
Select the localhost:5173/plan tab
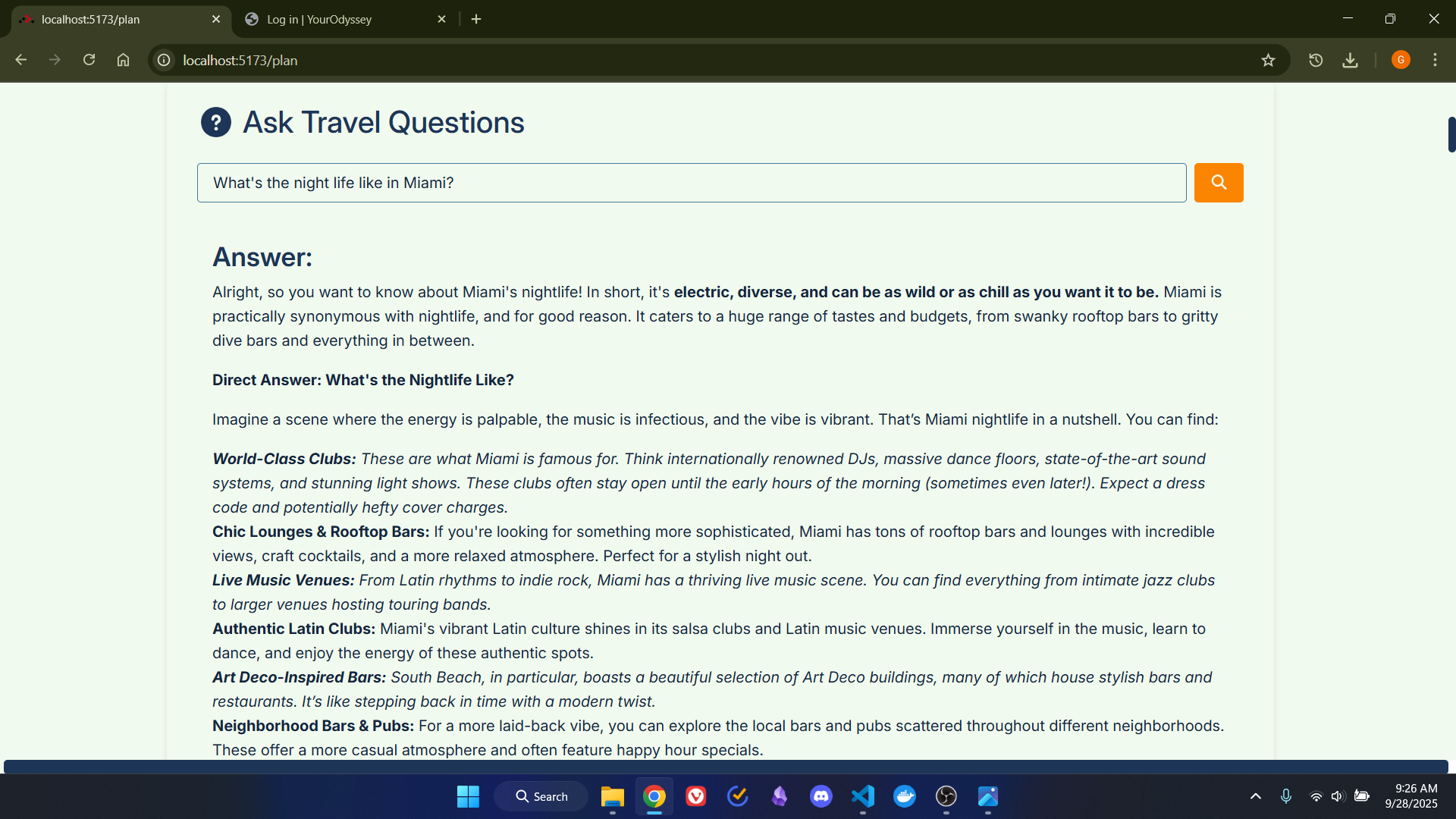click(114, 19)
